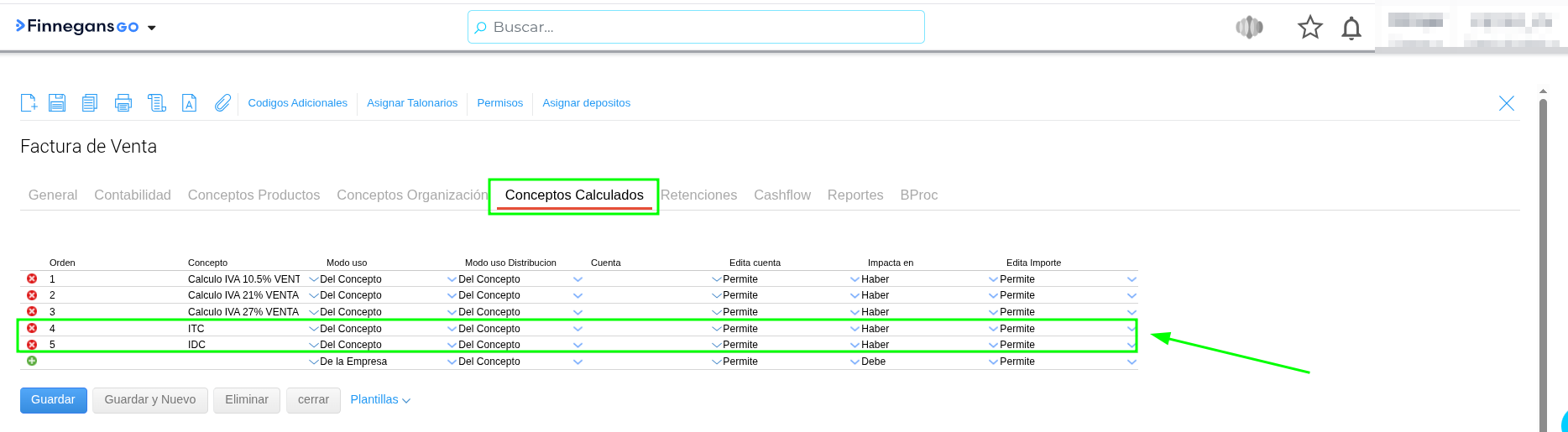Click the copy document icon
1568x432 pixels.
click(90, 102)
